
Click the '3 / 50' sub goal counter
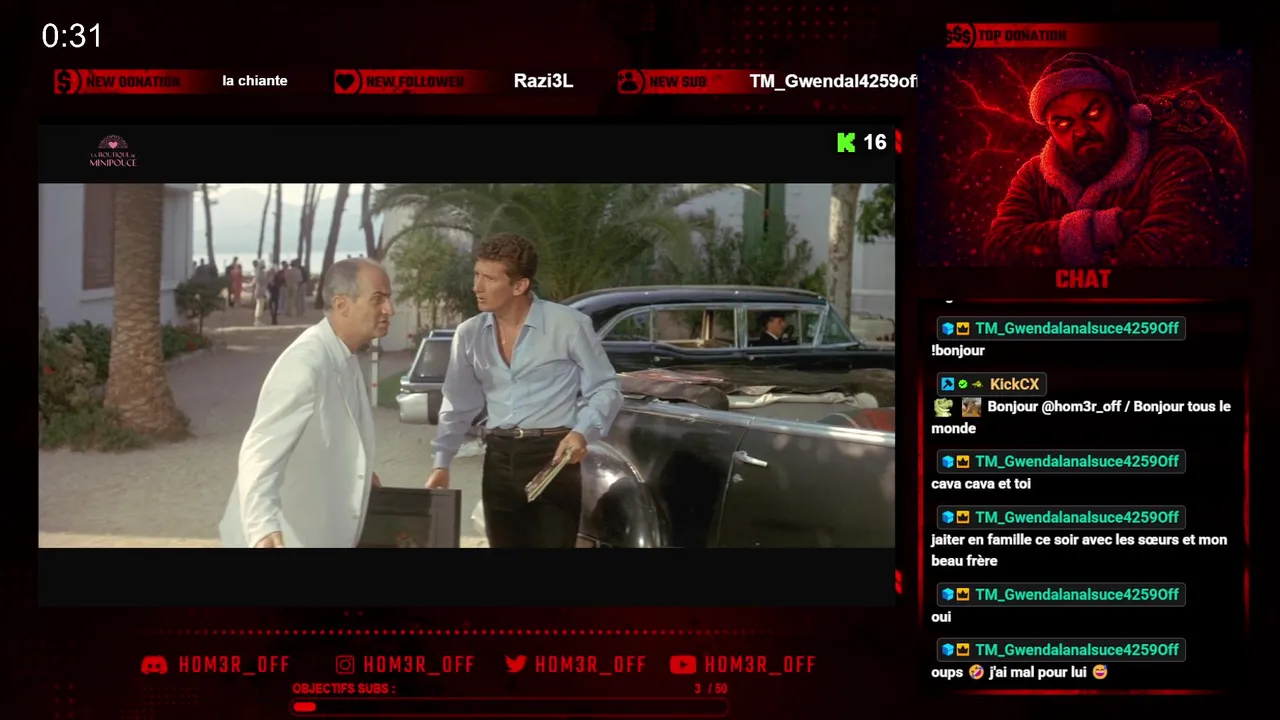pos(711,689)
